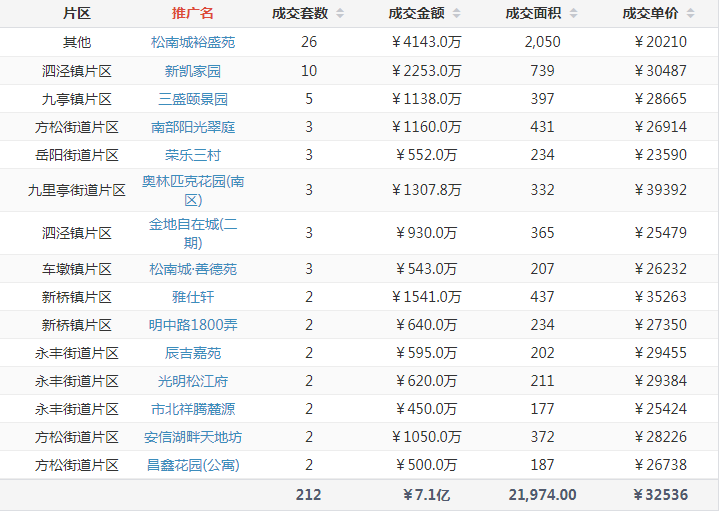Screen dimensions: 719x513
Task: Click the 岳阳街道片区 cell
Action: (77, 155)
